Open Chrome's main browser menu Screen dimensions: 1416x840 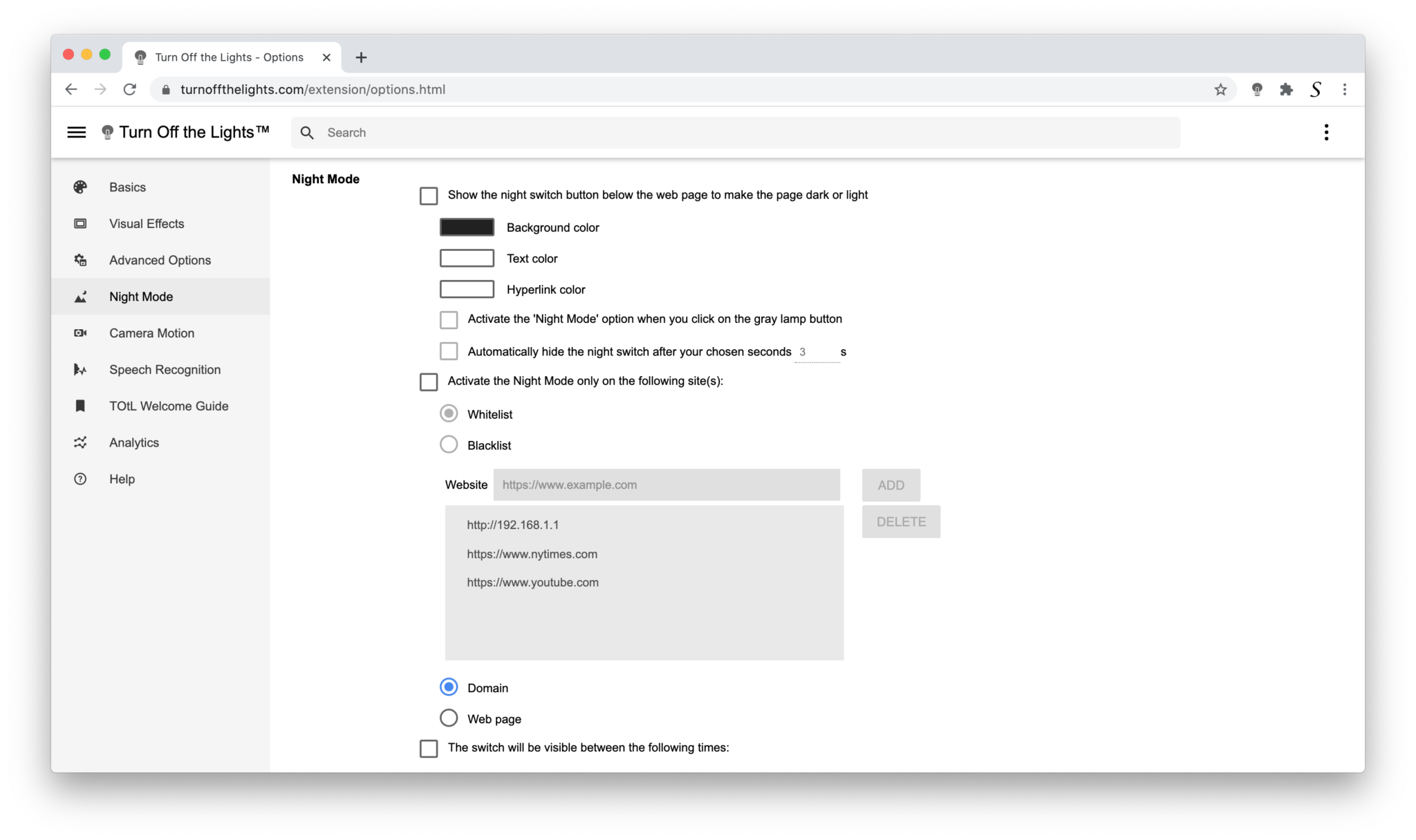[x=1345, y=89]
